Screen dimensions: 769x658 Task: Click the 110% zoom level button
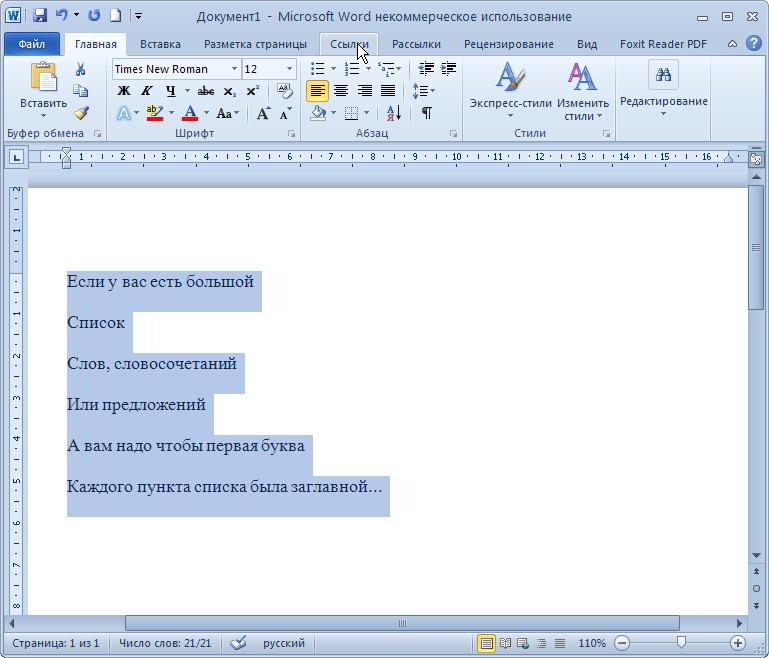pos(591,643)
